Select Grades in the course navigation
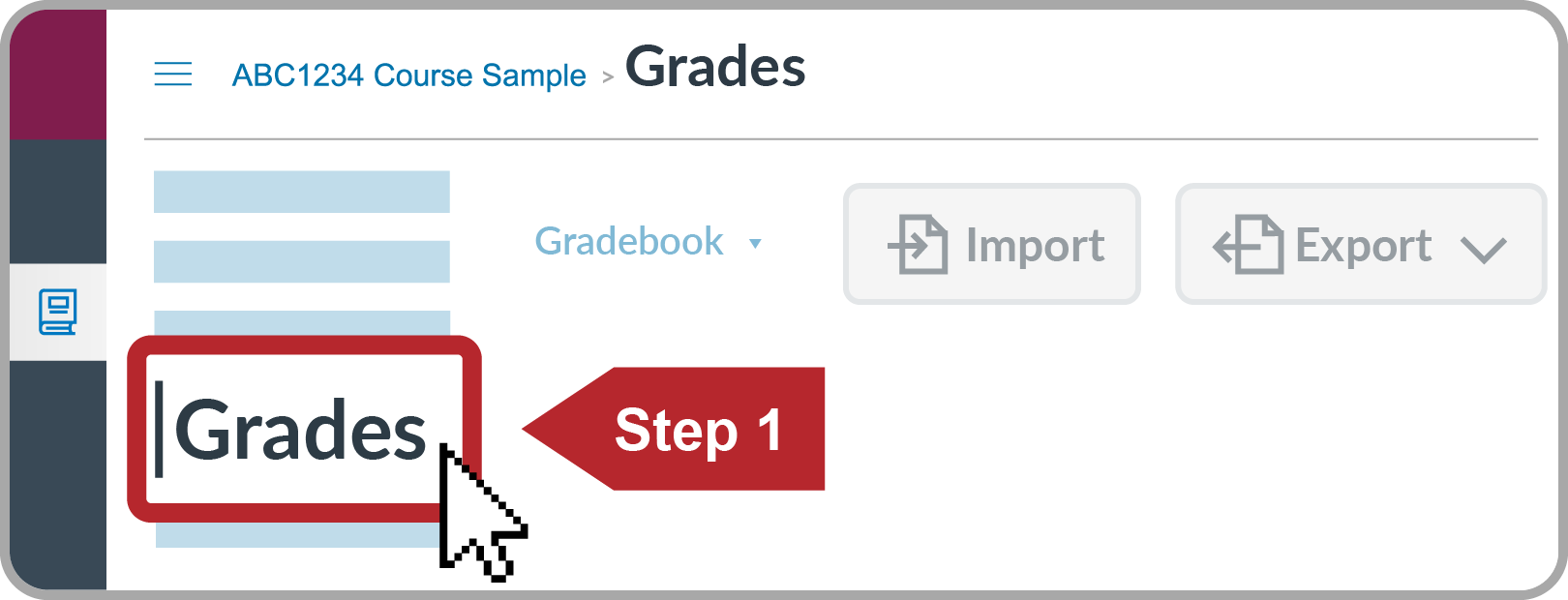 tap(301, 431)
